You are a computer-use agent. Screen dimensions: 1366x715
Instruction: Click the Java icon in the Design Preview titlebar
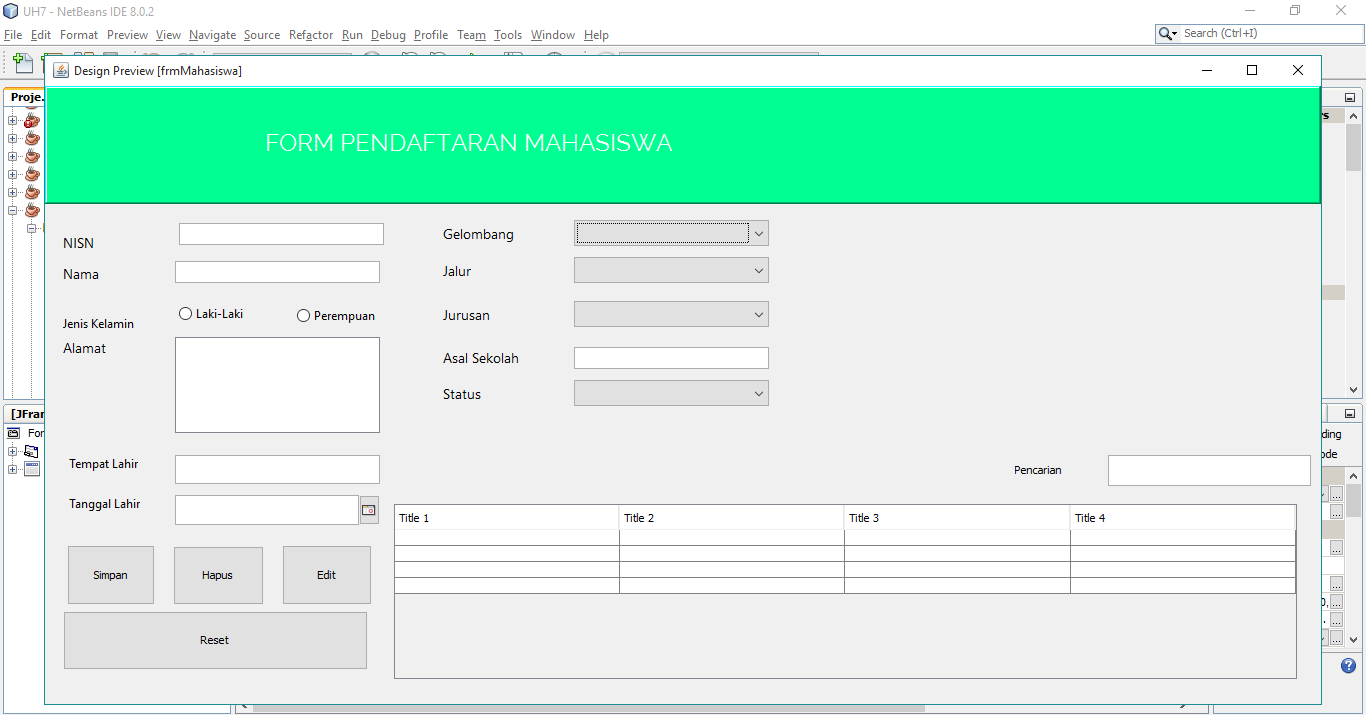click(60, 70)
